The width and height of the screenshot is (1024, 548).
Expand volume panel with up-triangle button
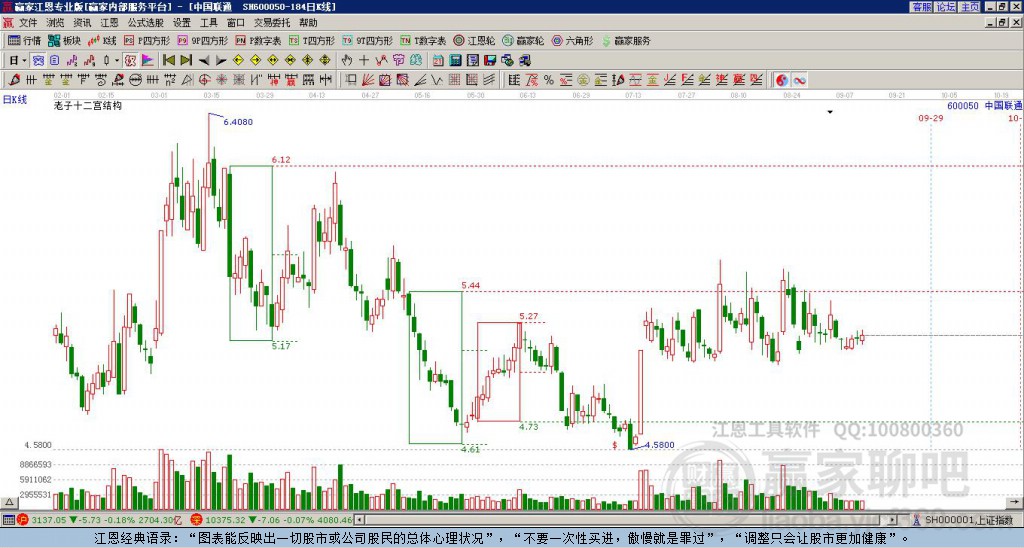(9, 502)
